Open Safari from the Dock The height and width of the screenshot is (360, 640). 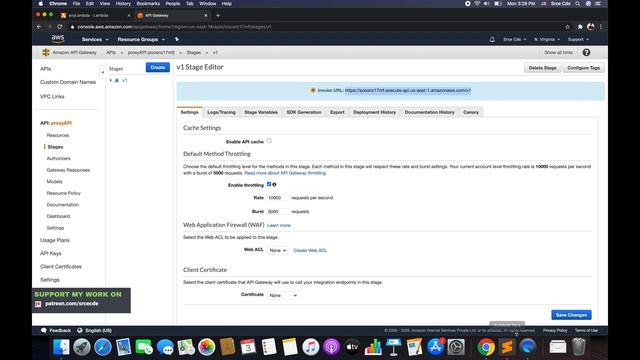pos(103,347)
